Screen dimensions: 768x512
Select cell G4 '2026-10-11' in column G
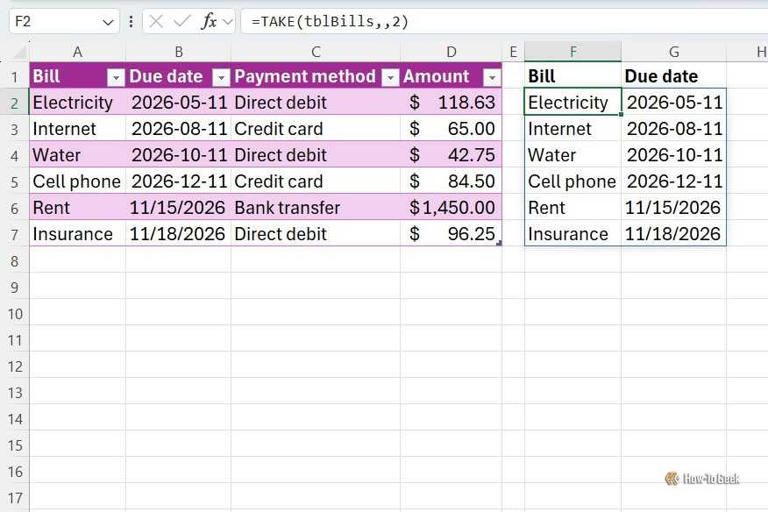click(x=674, y=155)
